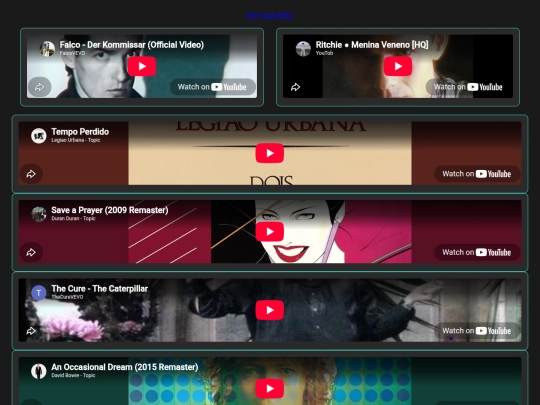
Task: Open the Ritchie video's channel avatar
Action: 303,49
